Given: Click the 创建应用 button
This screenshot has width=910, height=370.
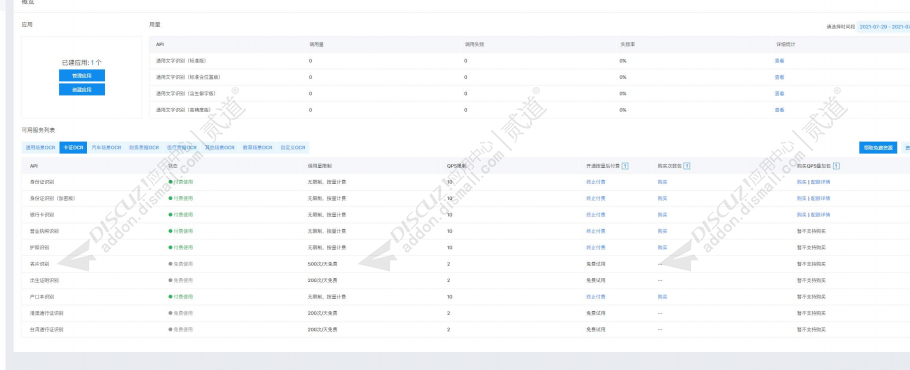Looking at the screenshot, I should point(82,89).
